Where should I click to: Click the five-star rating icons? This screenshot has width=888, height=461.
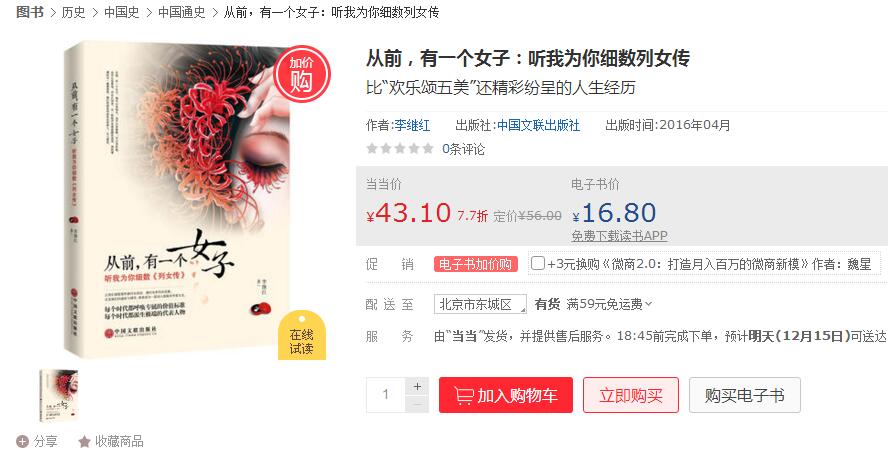pyautogui.click(x=400, y=149)
